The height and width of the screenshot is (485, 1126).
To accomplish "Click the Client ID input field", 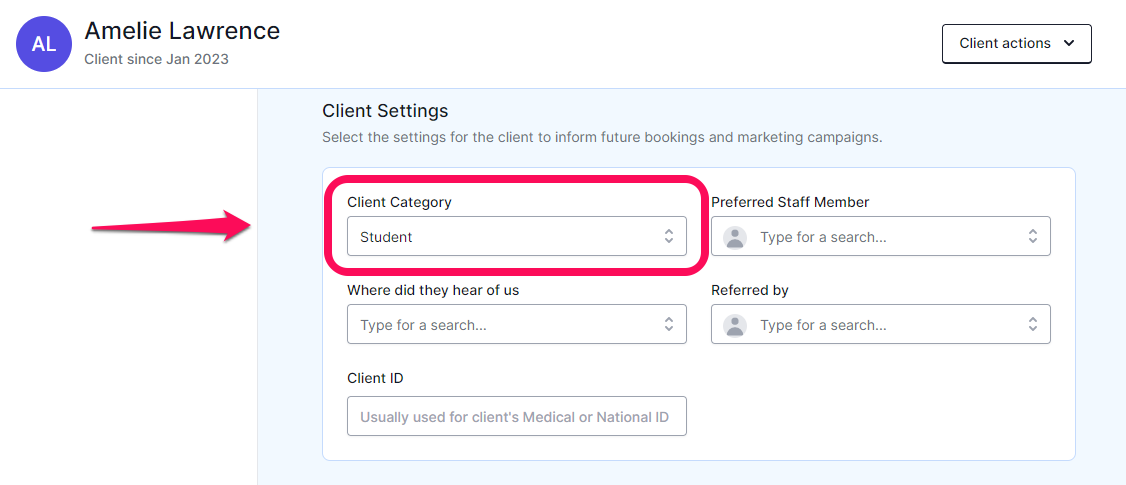I will tap(516, 416).
